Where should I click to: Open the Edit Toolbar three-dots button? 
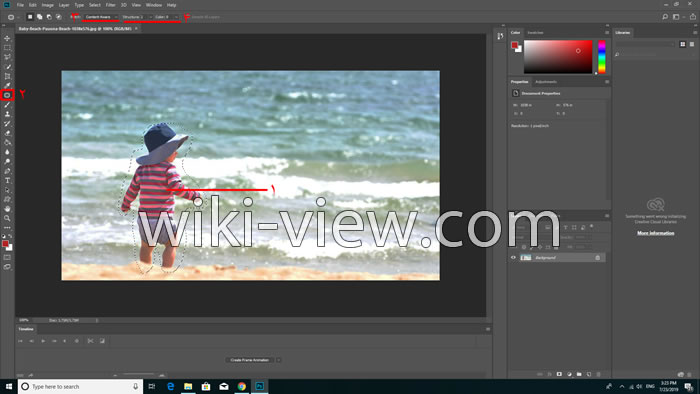pyautogui.click(x=7, y=228)
